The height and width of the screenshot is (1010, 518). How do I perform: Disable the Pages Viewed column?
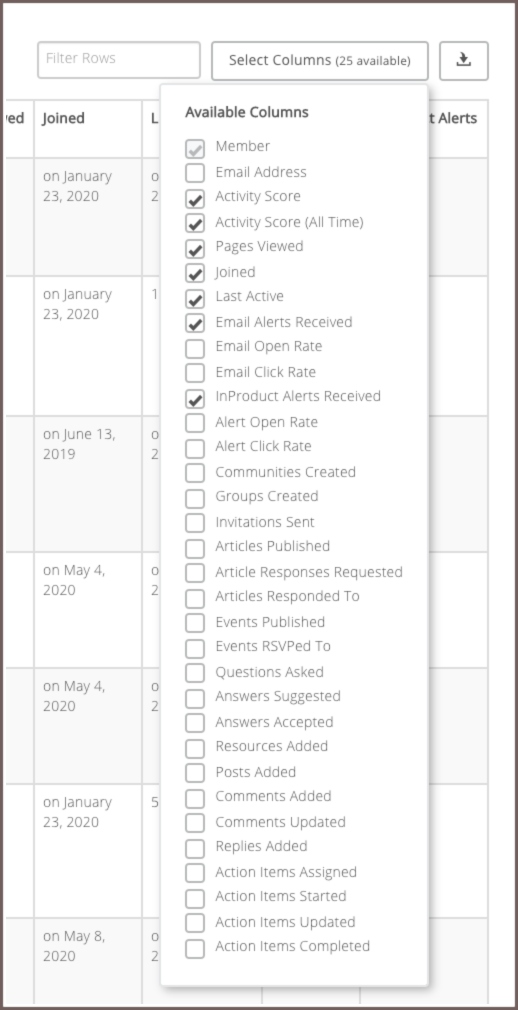pyautogui.click(x=195, y=248)
